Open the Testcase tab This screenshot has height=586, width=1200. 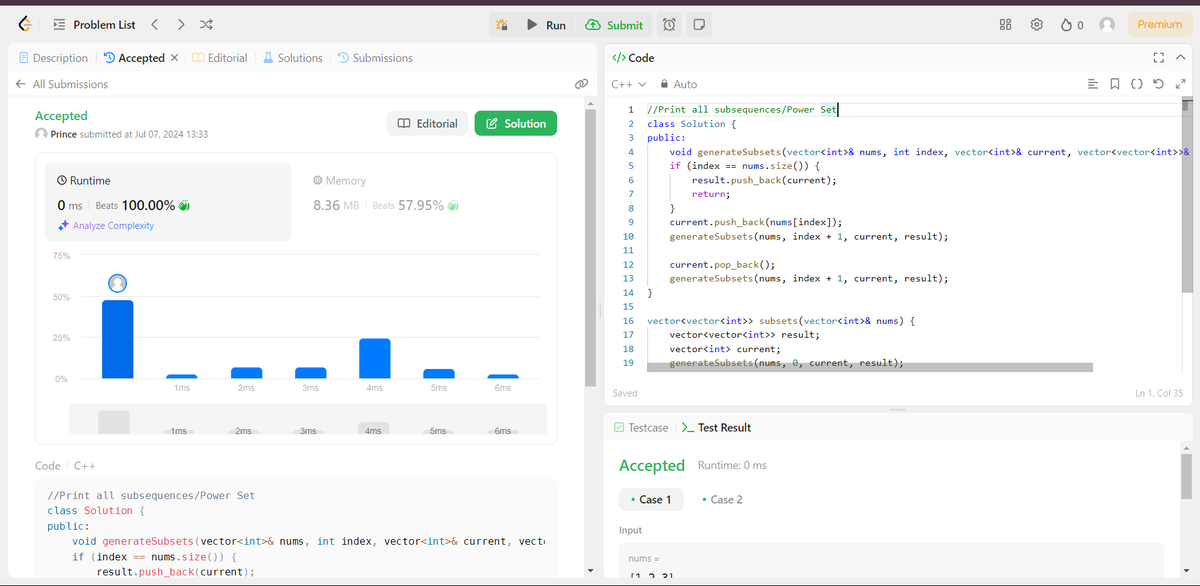coord(640,427)
